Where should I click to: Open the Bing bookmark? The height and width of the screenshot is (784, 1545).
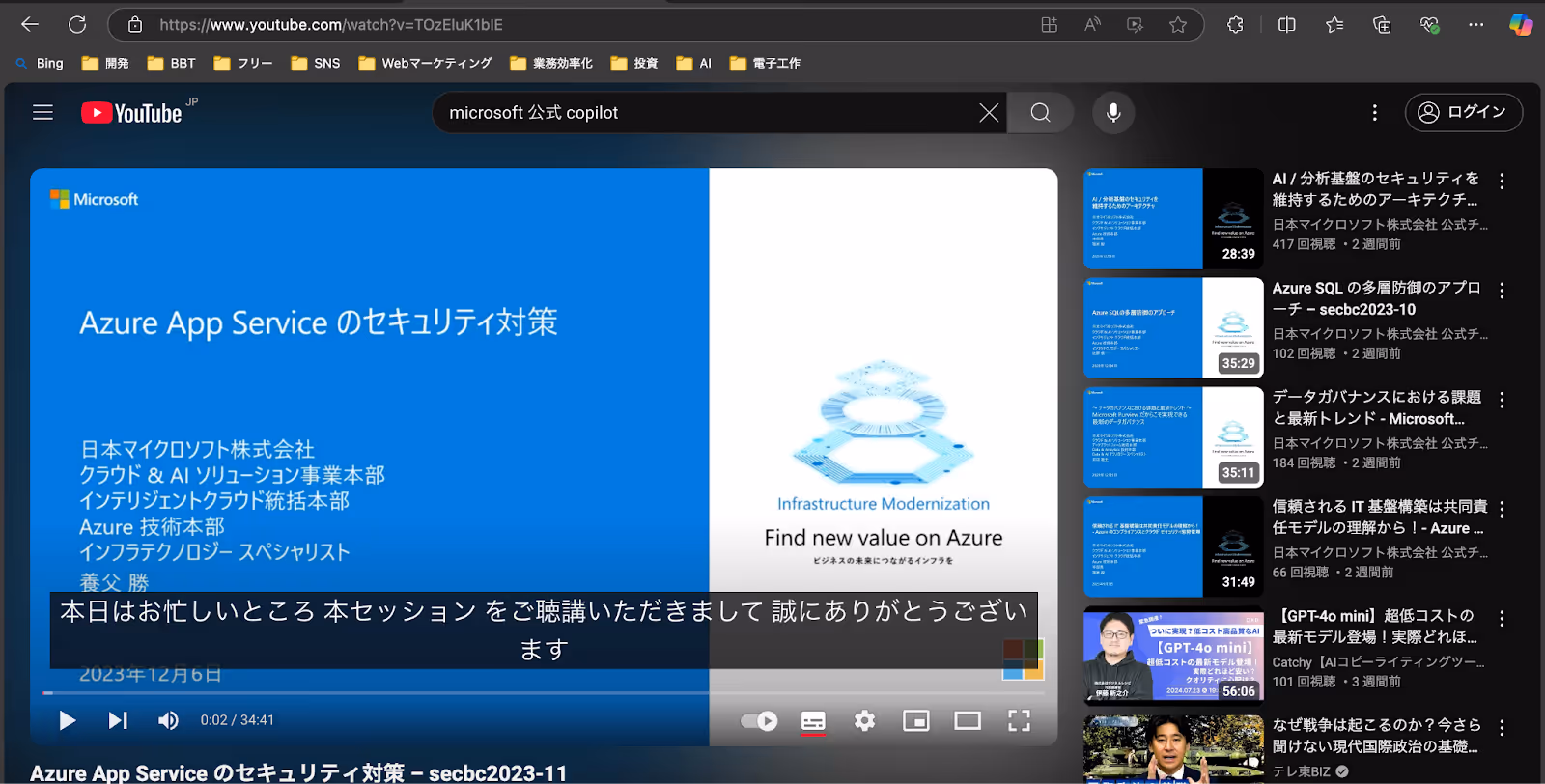40,63
